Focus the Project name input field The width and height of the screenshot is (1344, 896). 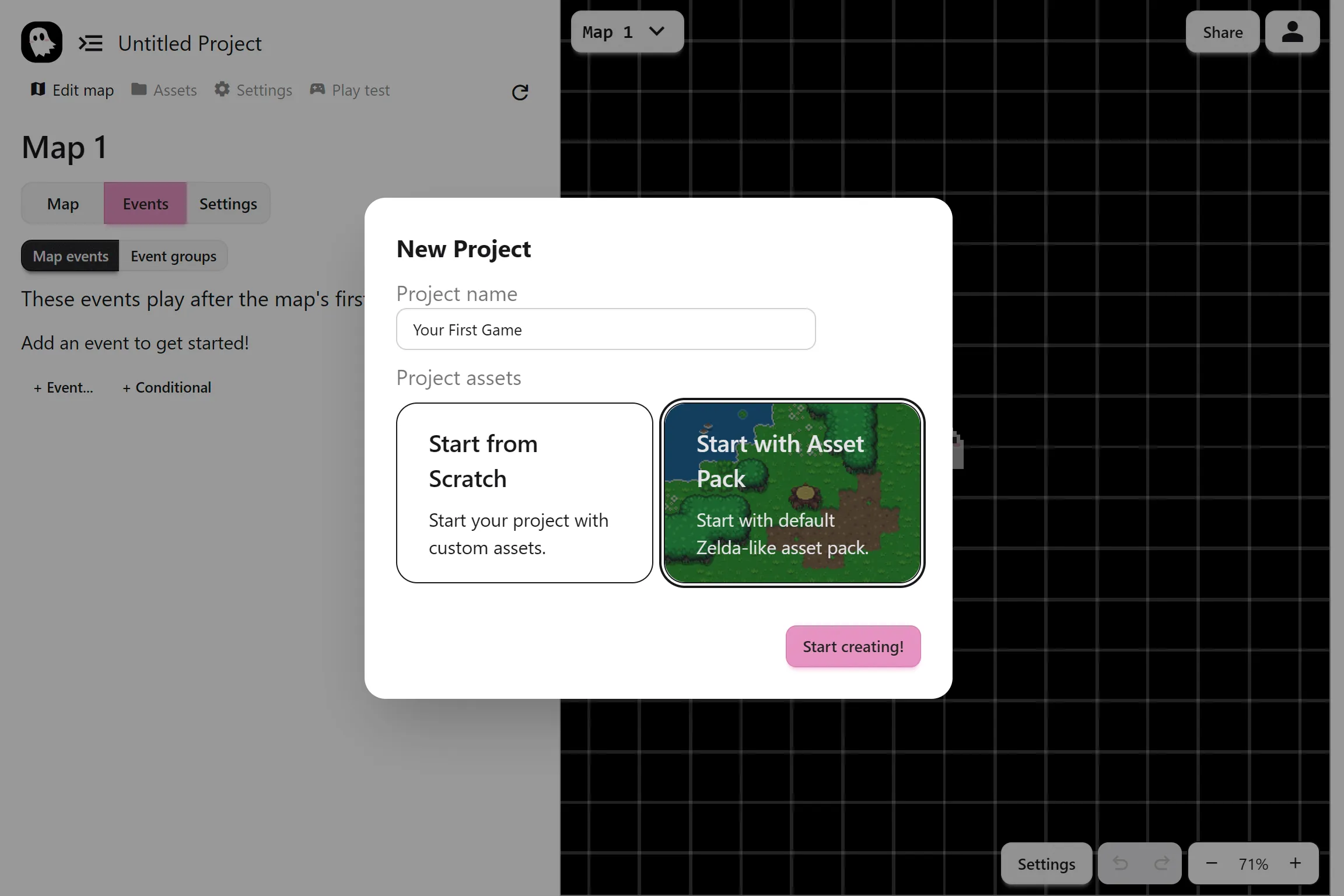(x=605, y=330)
